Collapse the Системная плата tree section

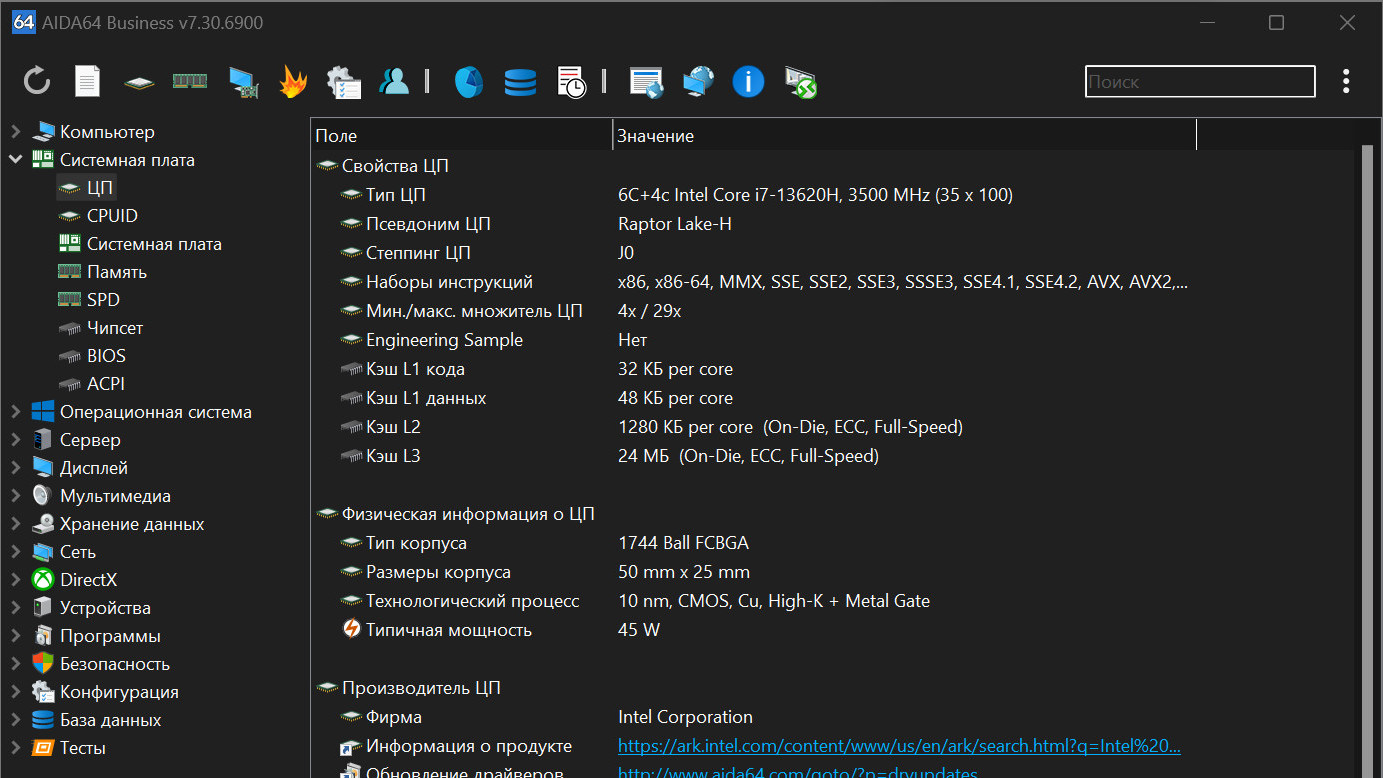16,160
